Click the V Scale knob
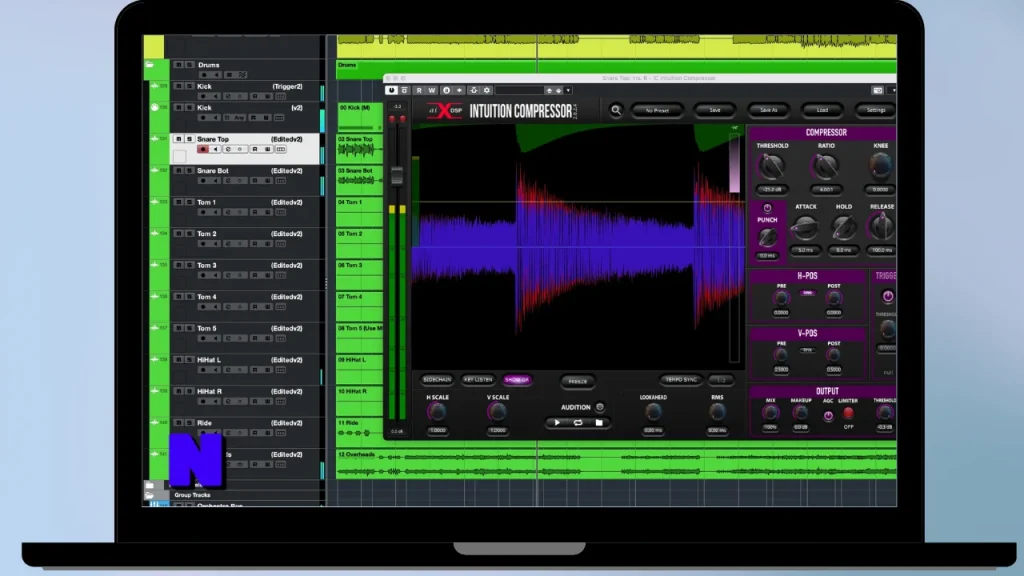The width and height of the screenshot is (1024, 576). [x=497, y=412]
